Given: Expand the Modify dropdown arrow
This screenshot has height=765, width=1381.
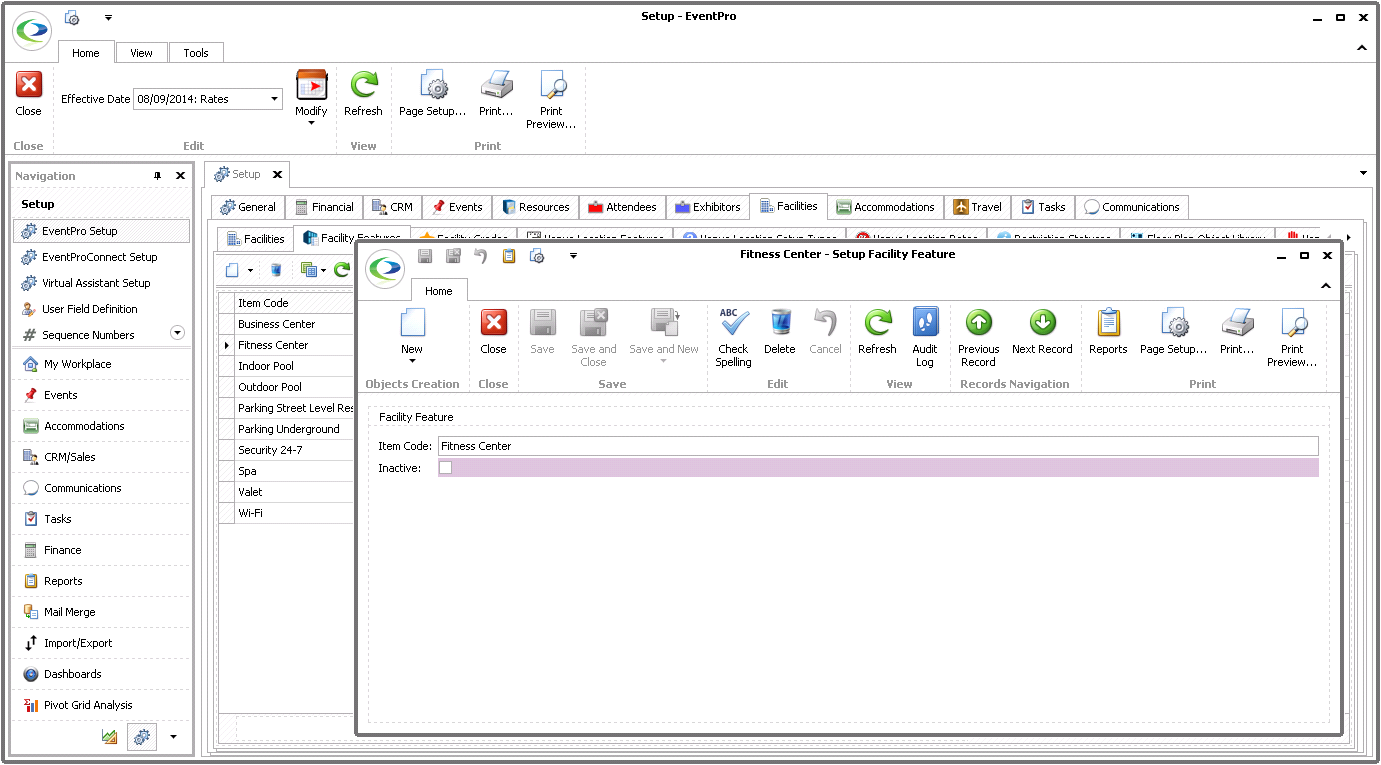Looking at the screenshot, I should tap(311, 123).
